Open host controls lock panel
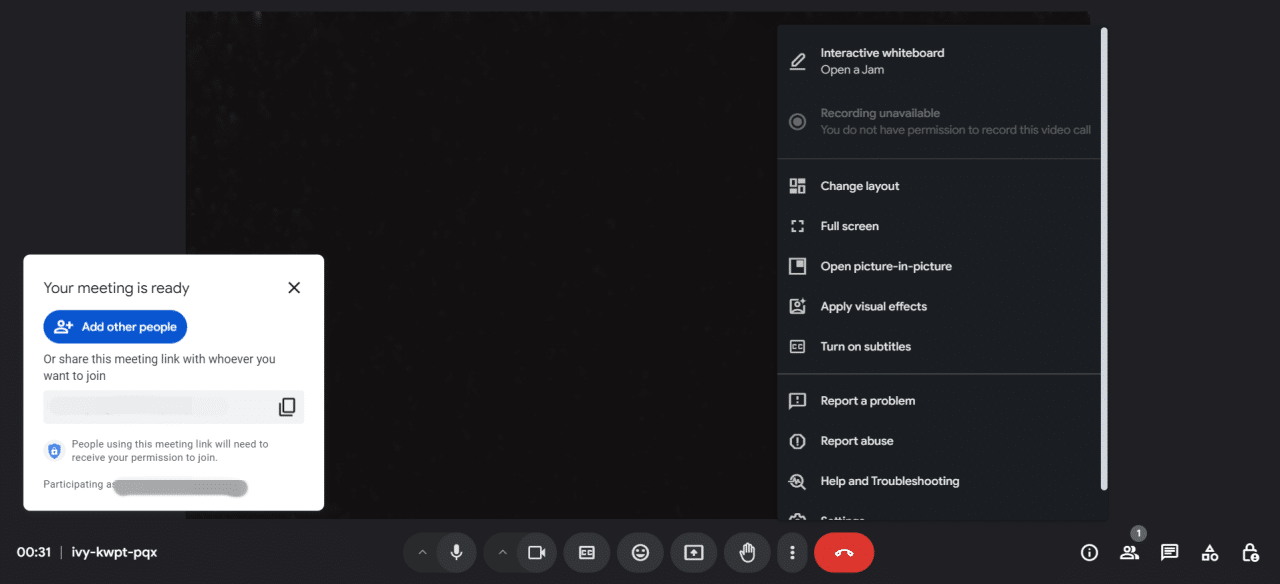 pyautogui.click(x=1250, y=552)
